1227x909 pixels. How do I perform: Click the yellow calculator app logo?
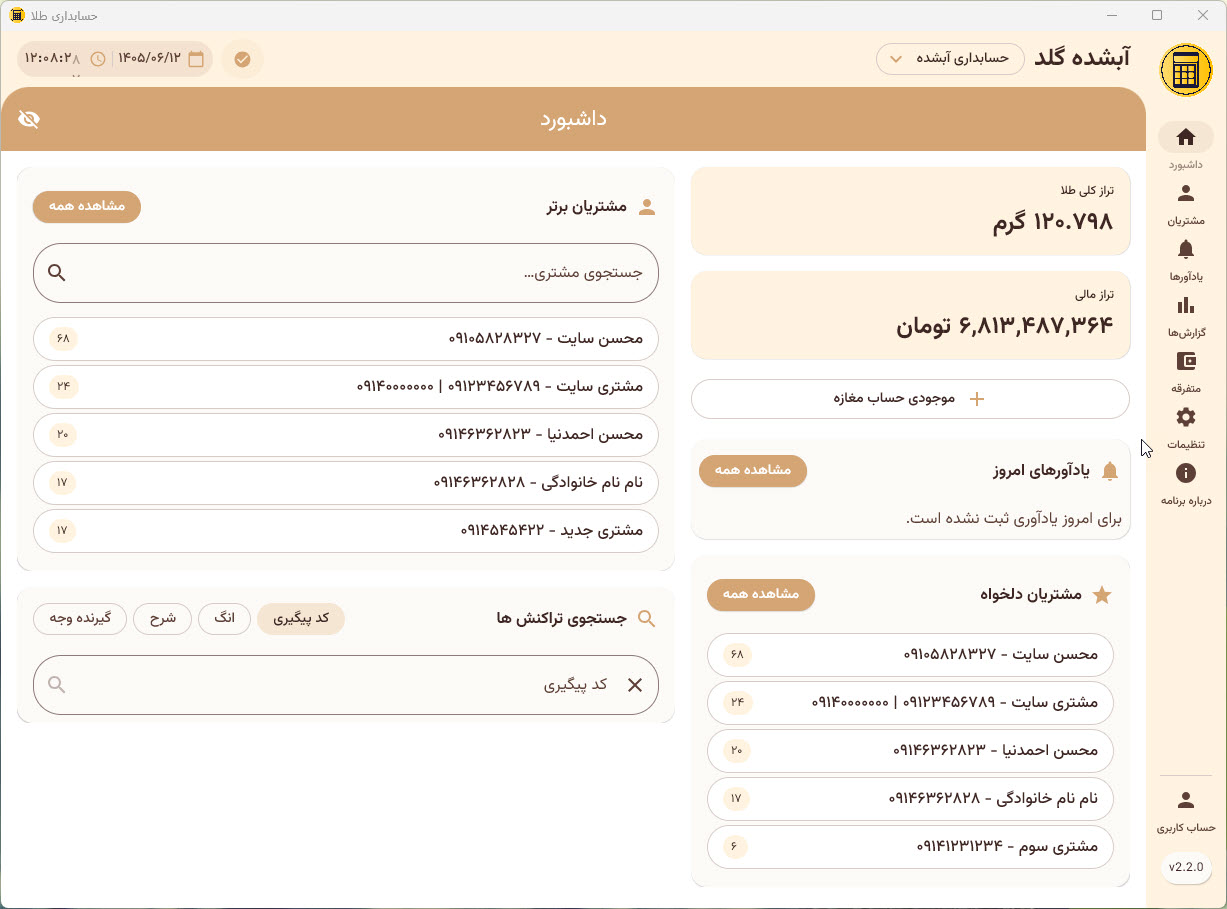point(1186,71)
